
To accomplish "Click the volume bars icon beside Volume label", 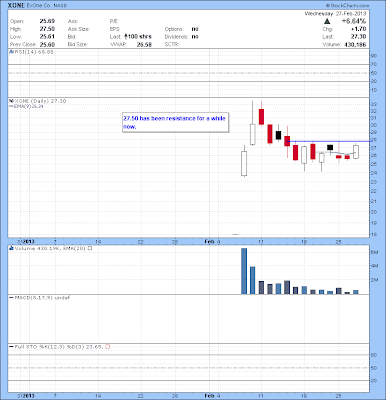I will point(11,248).
